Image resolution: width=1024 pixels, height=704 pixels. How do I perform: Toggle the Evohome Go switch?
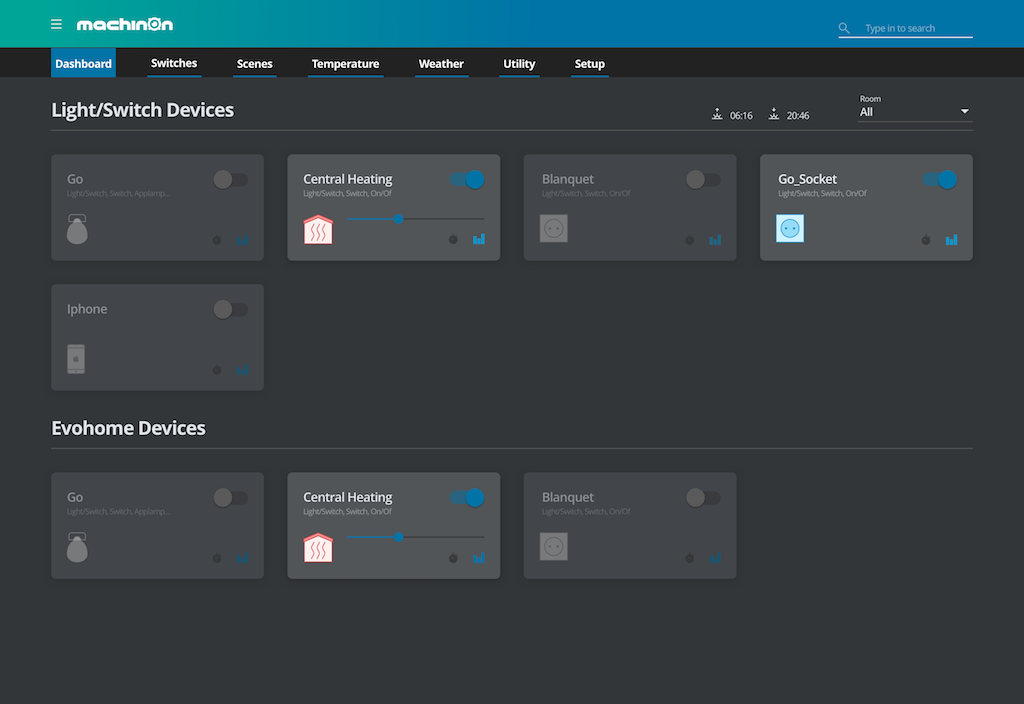[231, 498]
